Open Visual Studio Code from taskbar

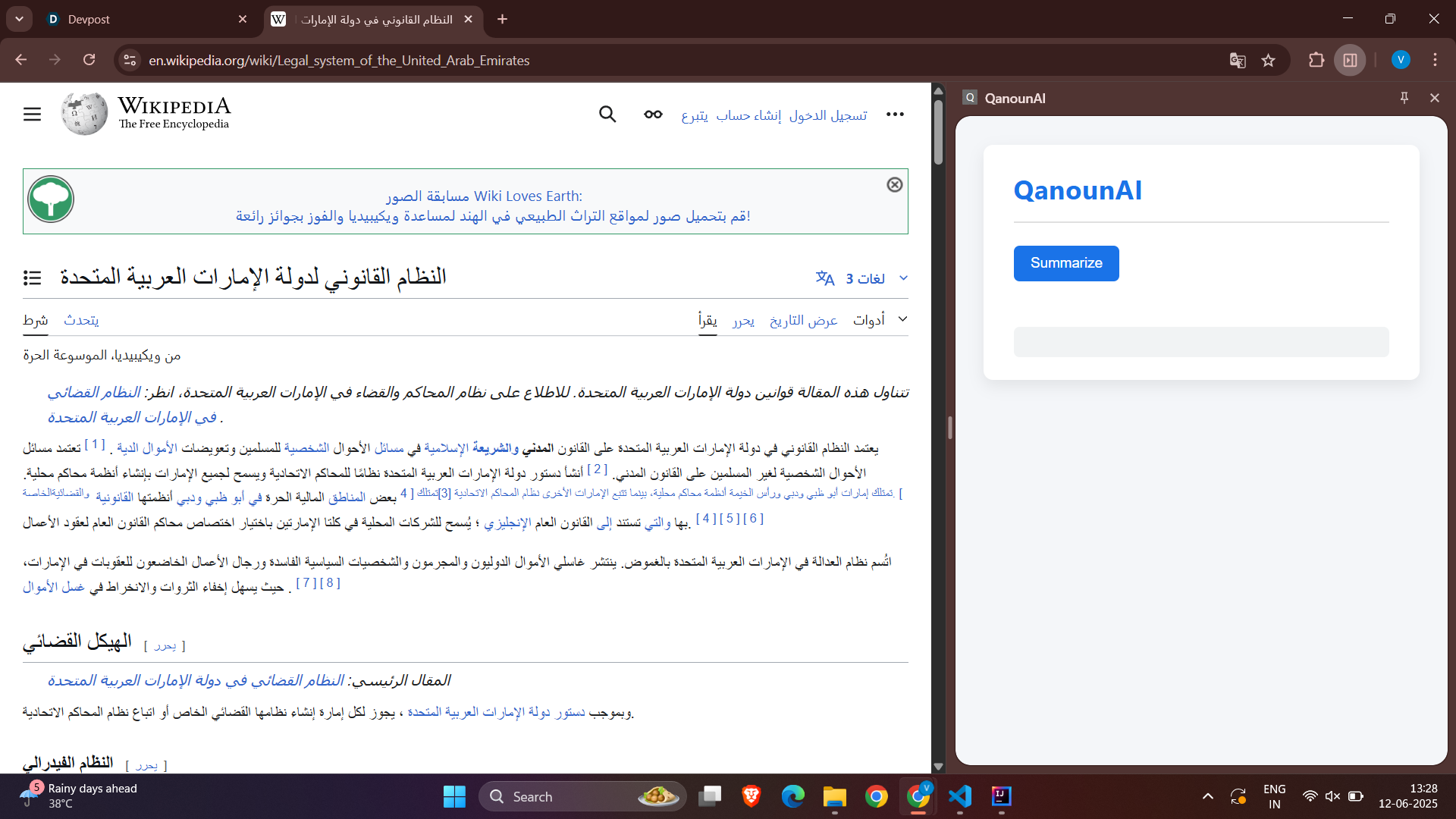(959, 796)
